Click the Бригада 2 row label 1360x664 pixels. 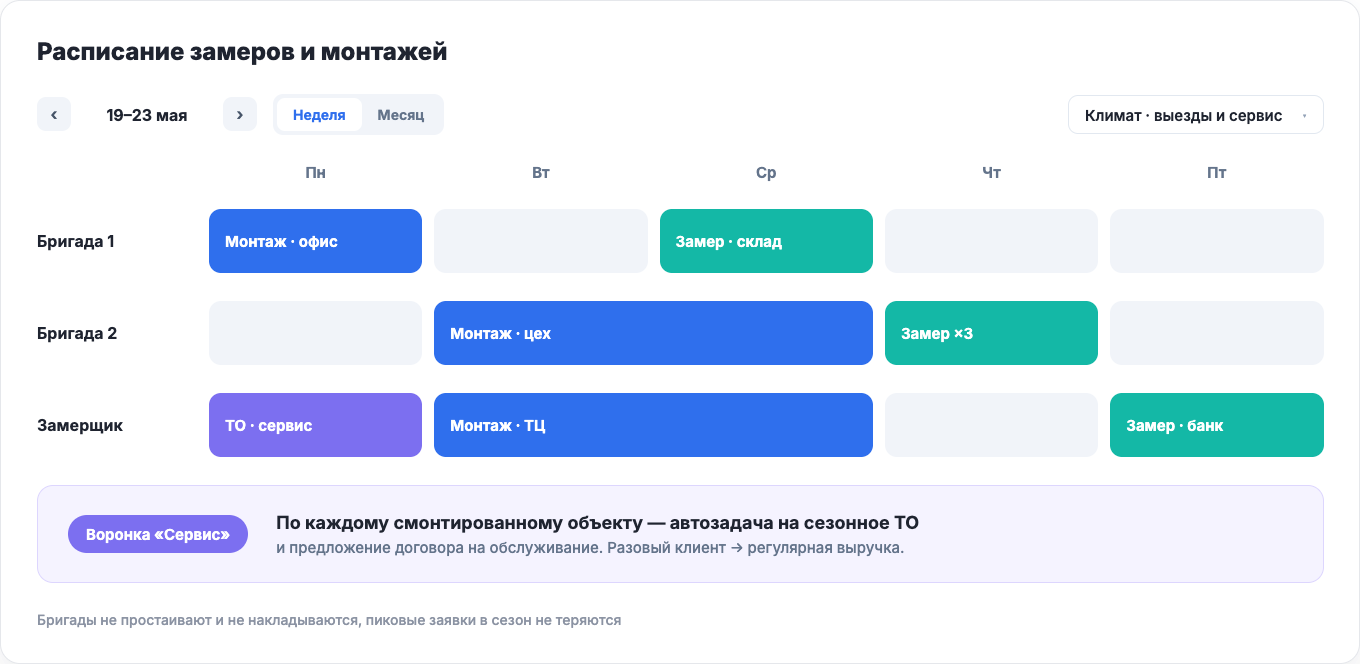77,333
